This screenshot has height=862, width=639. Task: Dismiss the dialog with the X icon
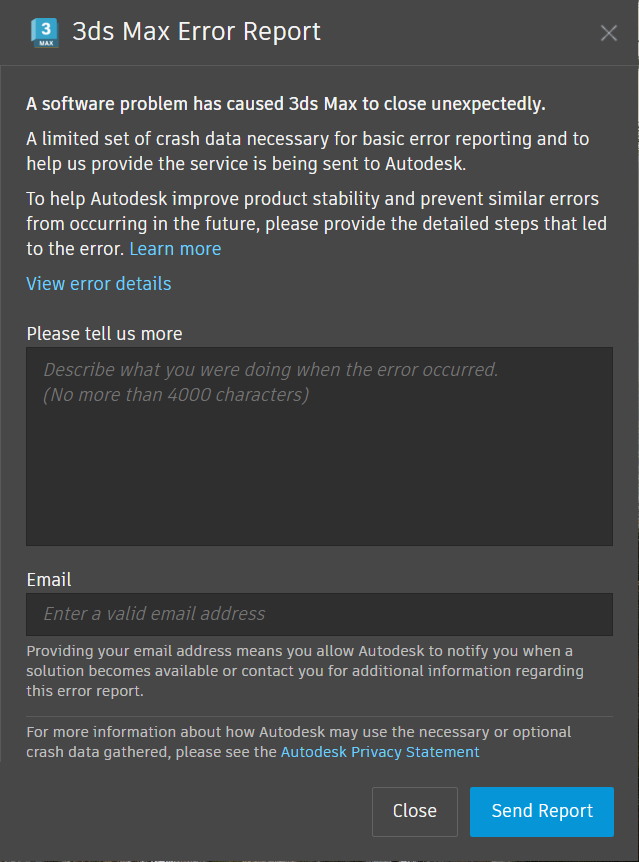point(609,33)
